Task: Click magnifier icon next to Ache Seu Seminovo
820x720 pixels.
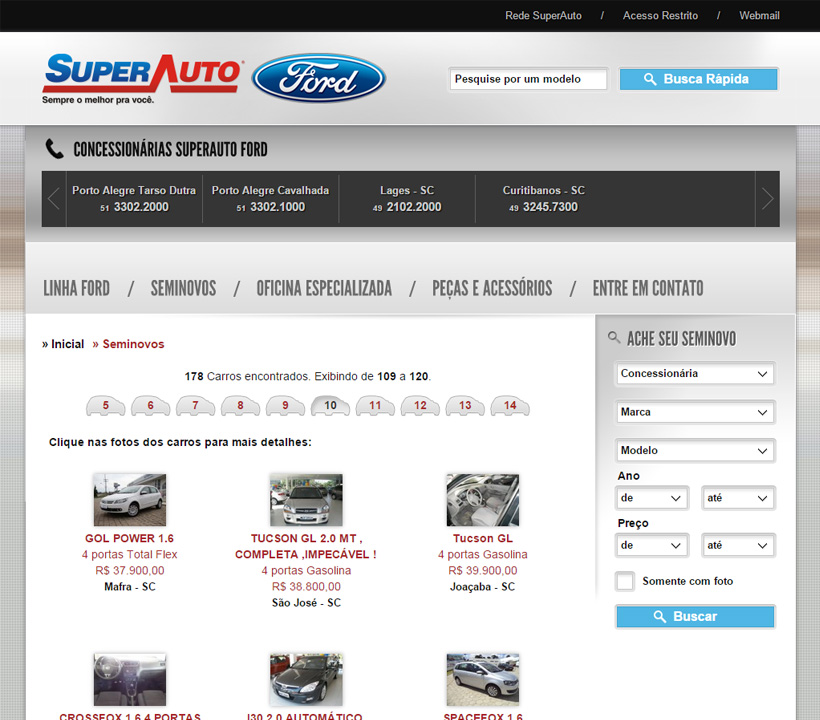Action: 614,337
